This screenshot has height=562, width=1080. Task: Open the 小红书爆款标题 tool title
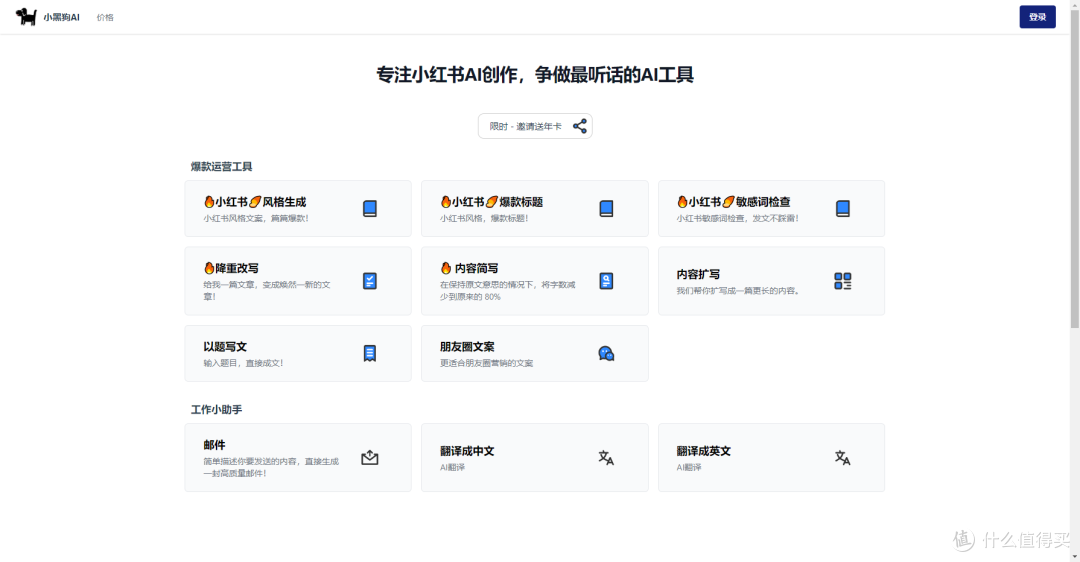coord(492,202)
